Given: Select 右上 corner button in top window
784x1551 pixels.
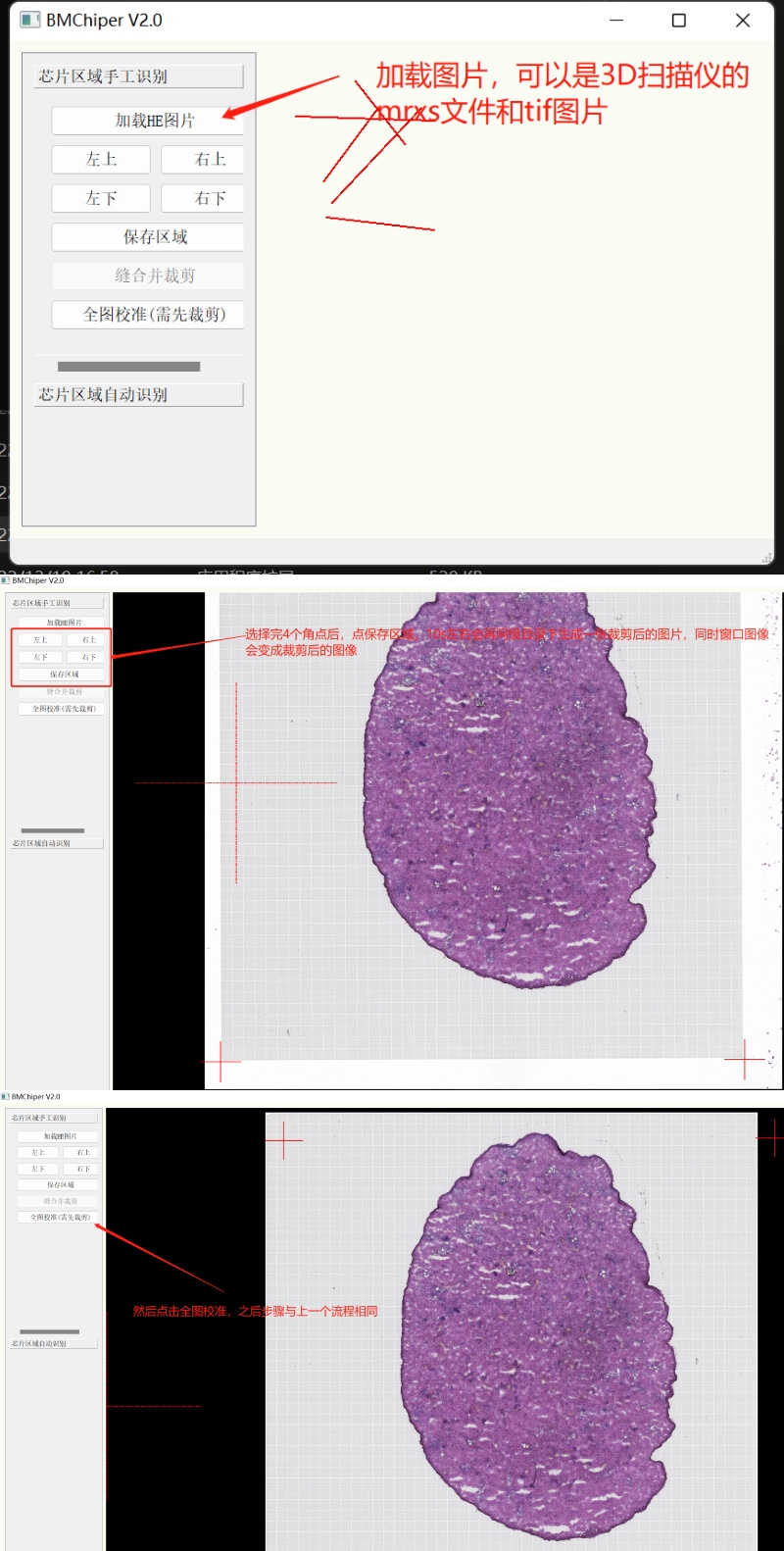Looking at the screenshot, I should point(203,160).
